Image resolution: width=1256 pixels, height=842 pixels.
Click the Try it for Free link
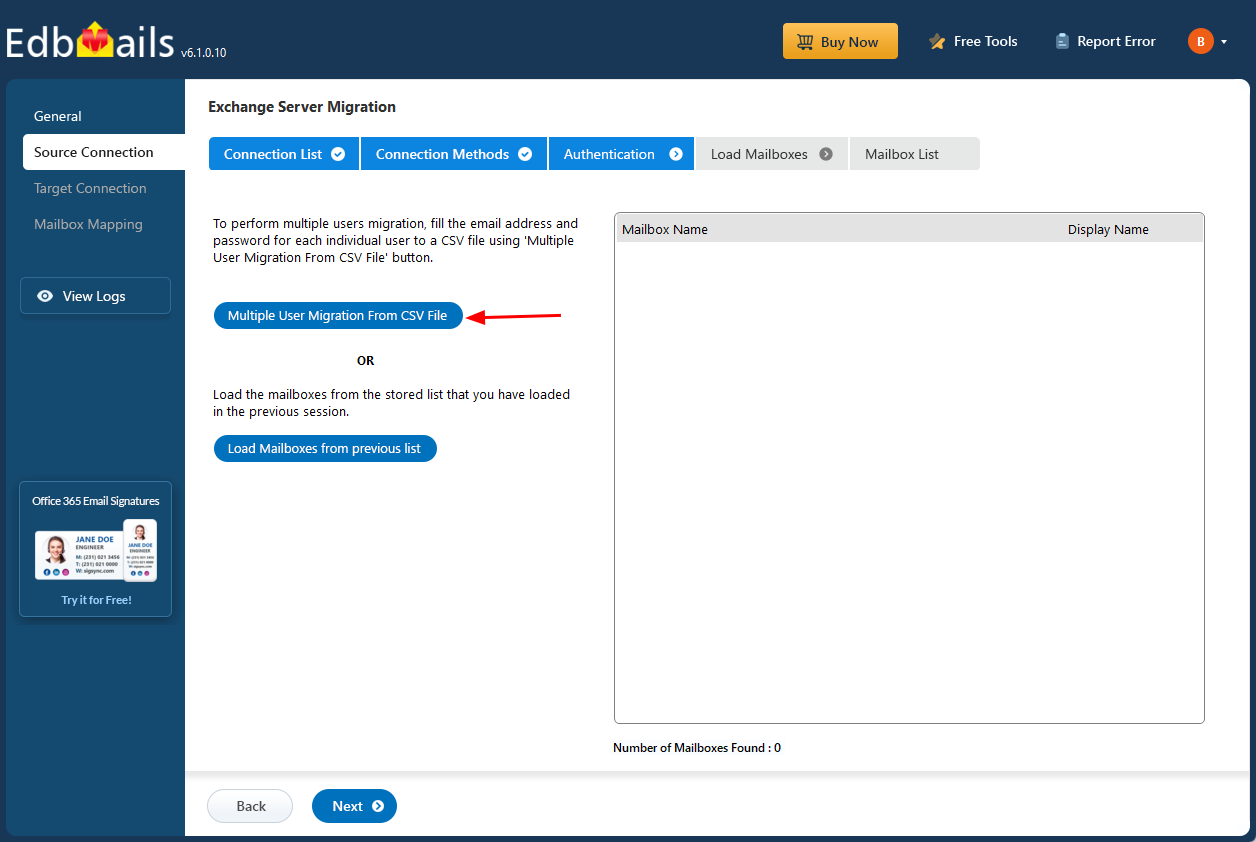(x=96, y=600)
